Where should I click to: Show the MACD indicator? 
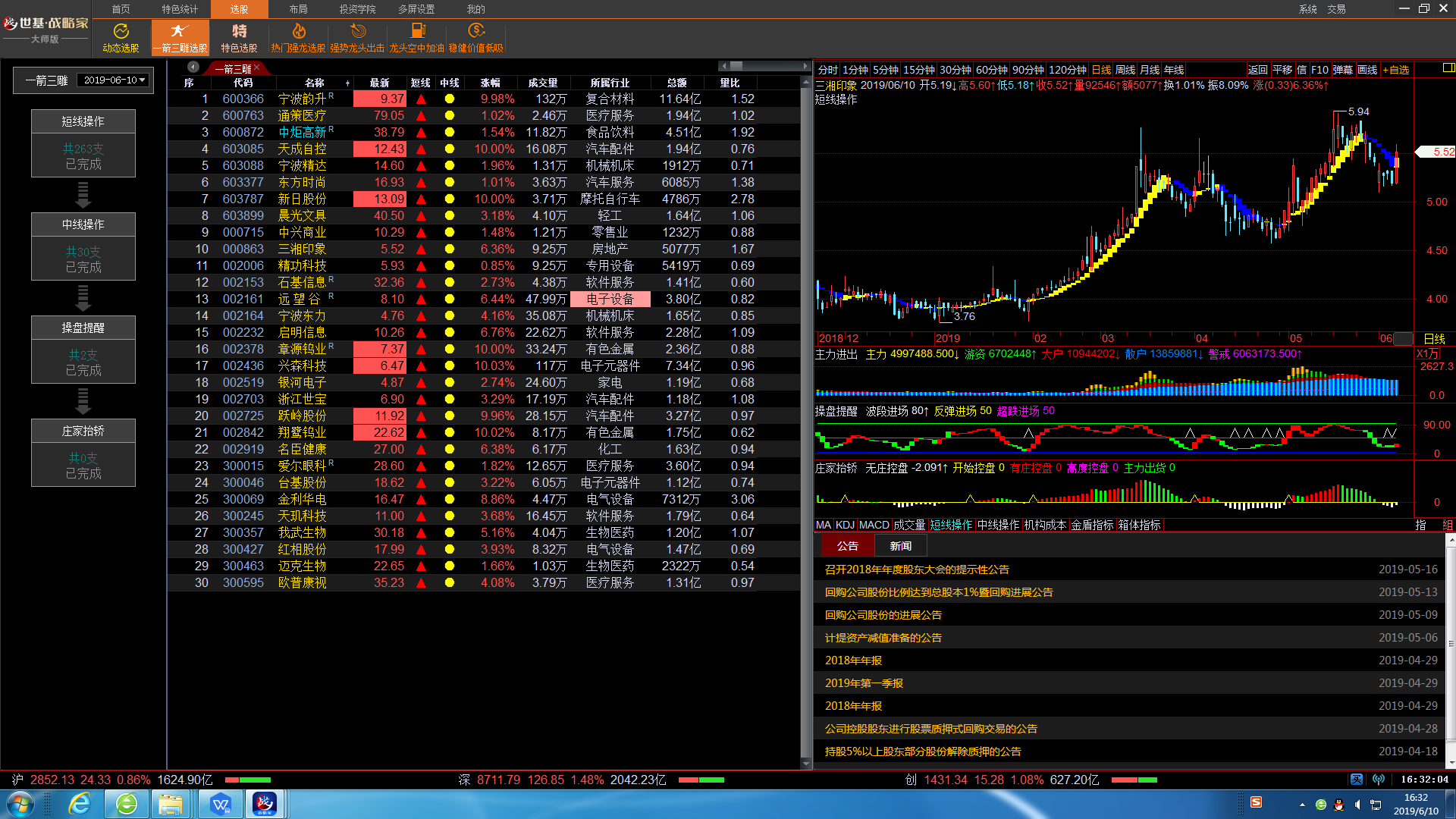pyautogui.click(x=874, y=525)
